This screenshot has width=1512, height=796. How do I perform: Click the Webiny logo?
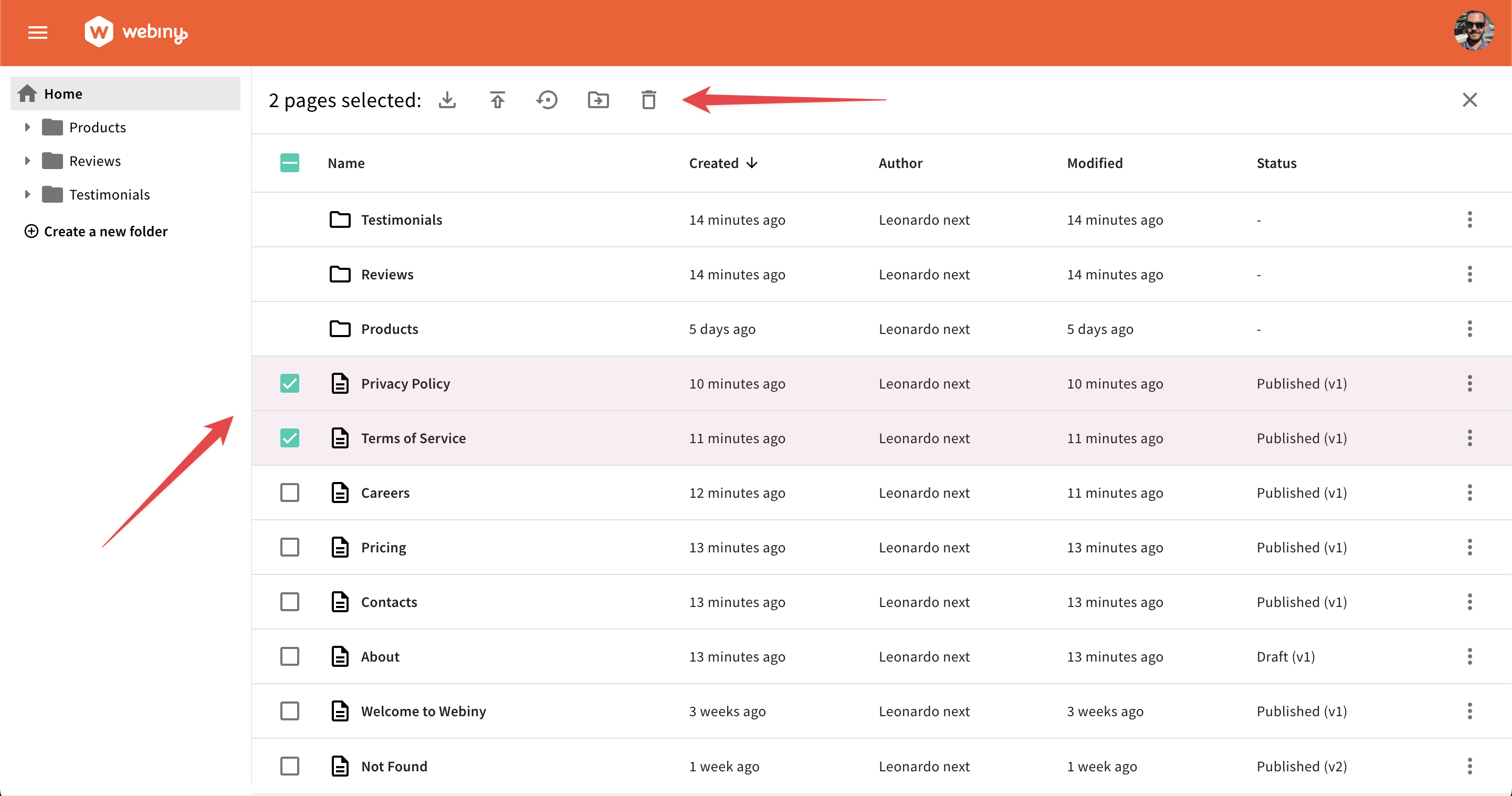[x=135, y=32]
